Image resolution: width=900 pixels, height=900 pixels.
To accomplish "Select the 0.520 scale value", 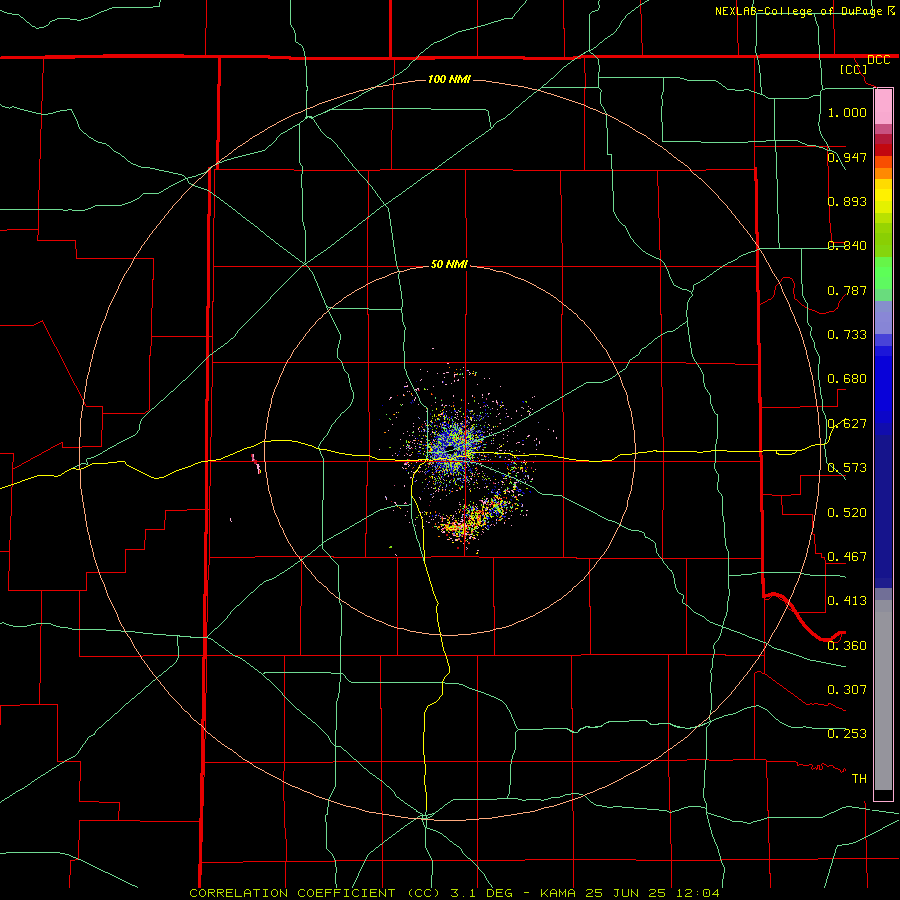I will pos(847,512).
